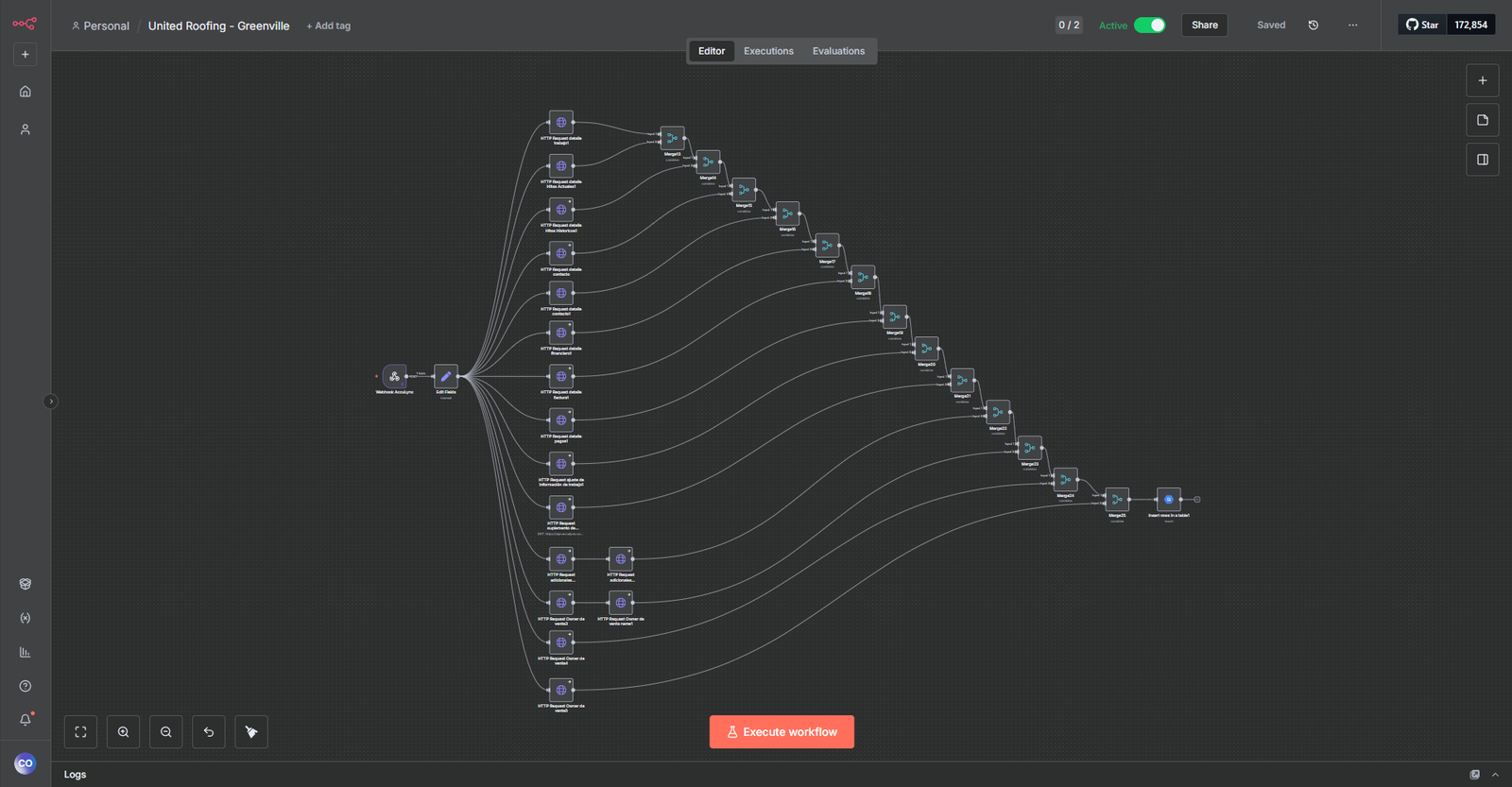The height and width of the screenshot is (787, 1512).
Task: Click the Execute workflow button
Action: 782,732
